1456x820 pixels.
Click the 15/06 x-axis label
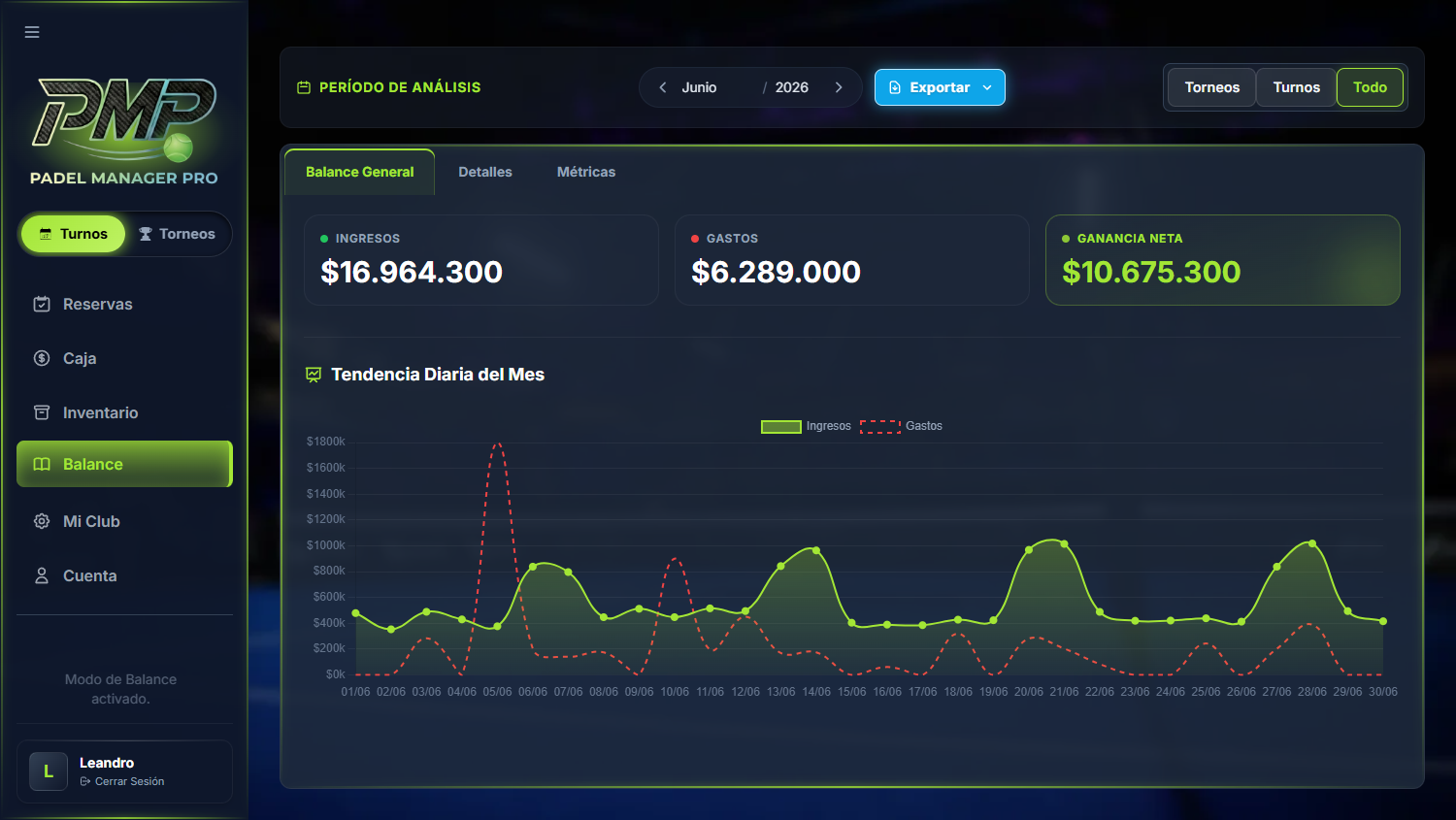(x=852, y=692)
